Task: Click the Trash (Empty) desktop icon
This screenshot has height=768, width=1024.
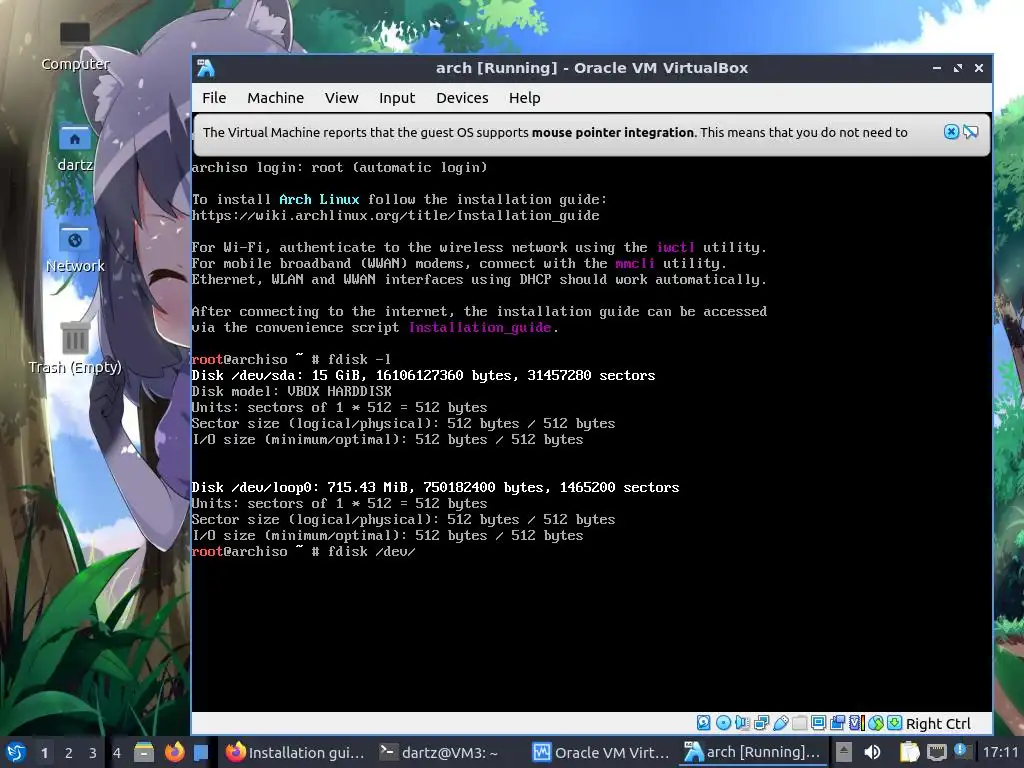Action: click(75, 349)
